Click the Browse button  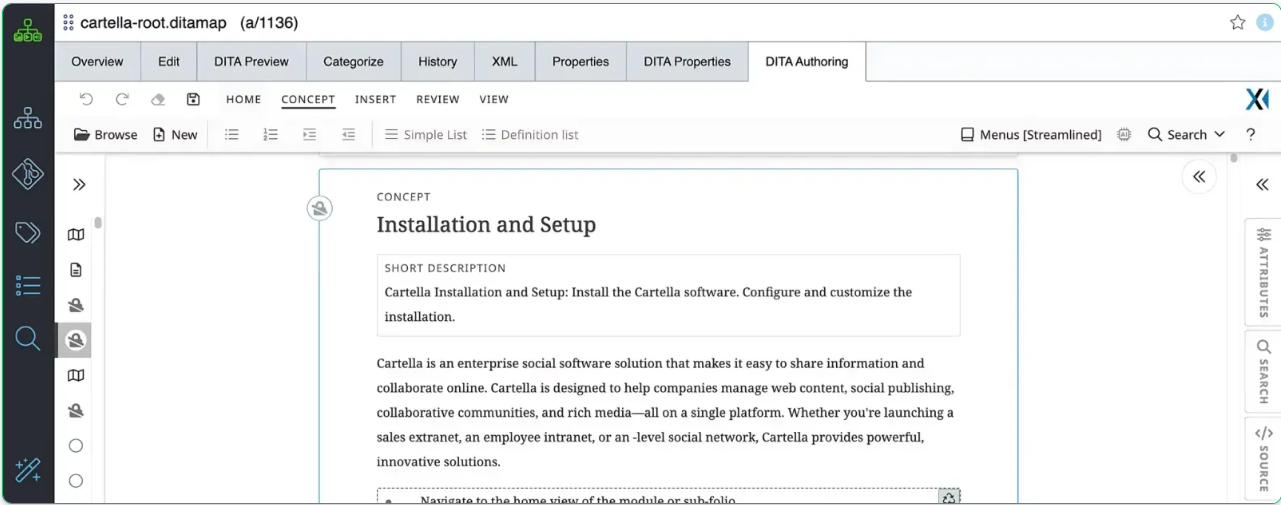tap(106, 135)
